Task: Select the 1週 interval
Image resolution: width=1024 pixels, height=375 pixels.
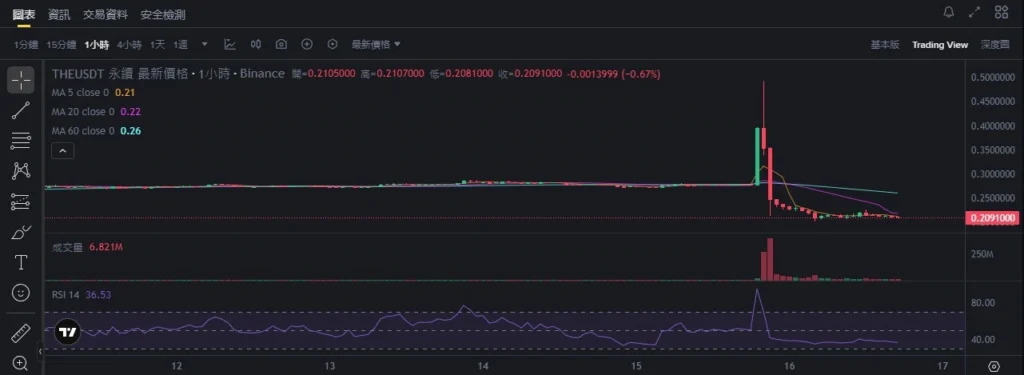Action: tap(181, 44)
